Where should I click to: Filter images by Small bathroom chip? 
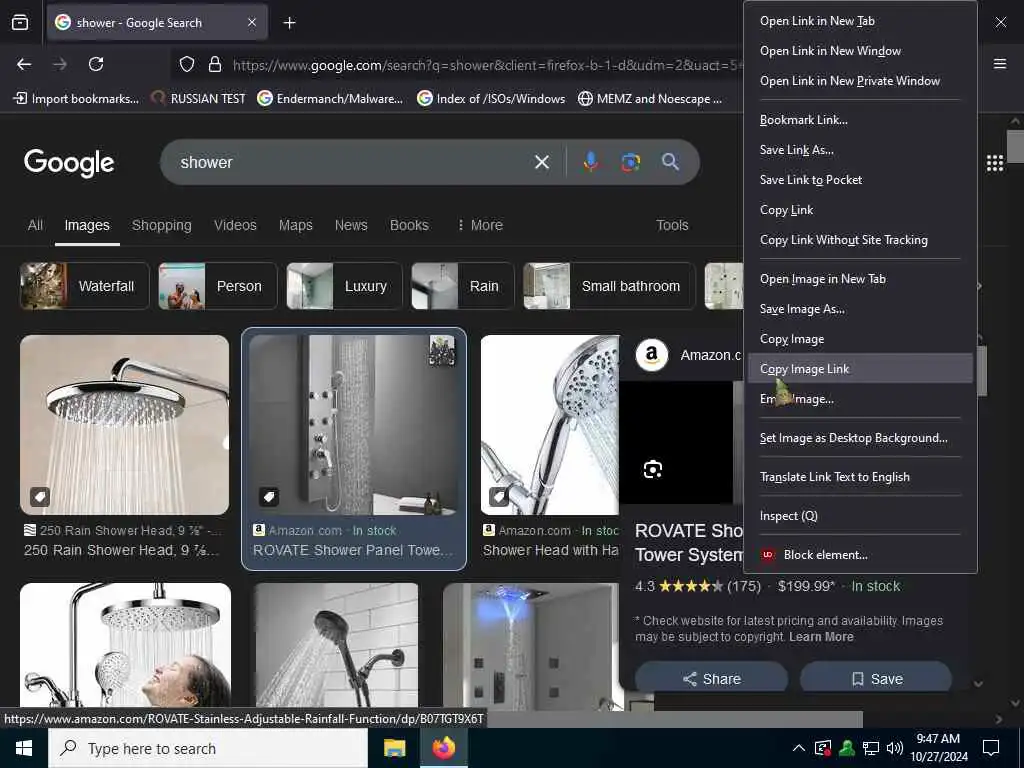pos(609,286)
